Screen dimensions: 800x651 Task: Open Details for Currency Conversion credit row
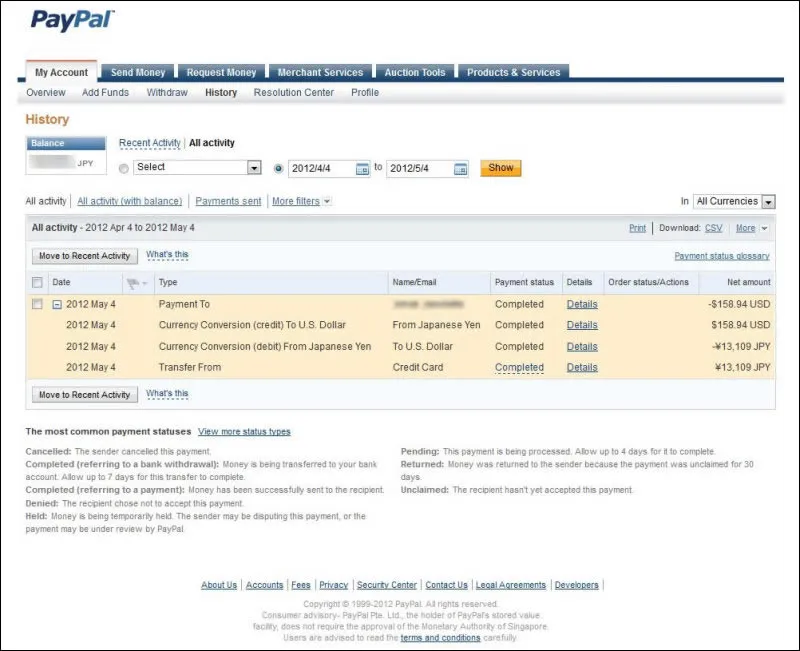point(582,325)
